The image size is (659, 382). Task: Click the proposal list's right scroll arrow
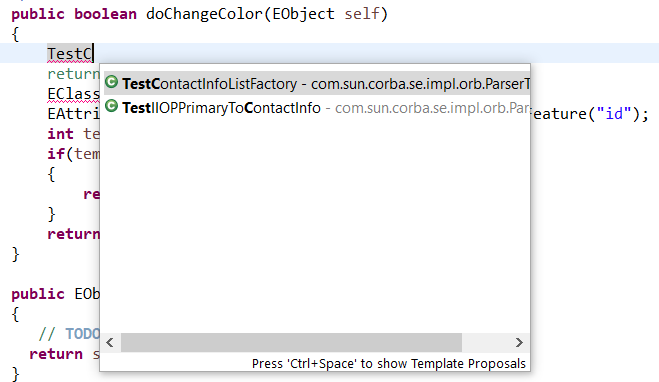coord(519,342)
